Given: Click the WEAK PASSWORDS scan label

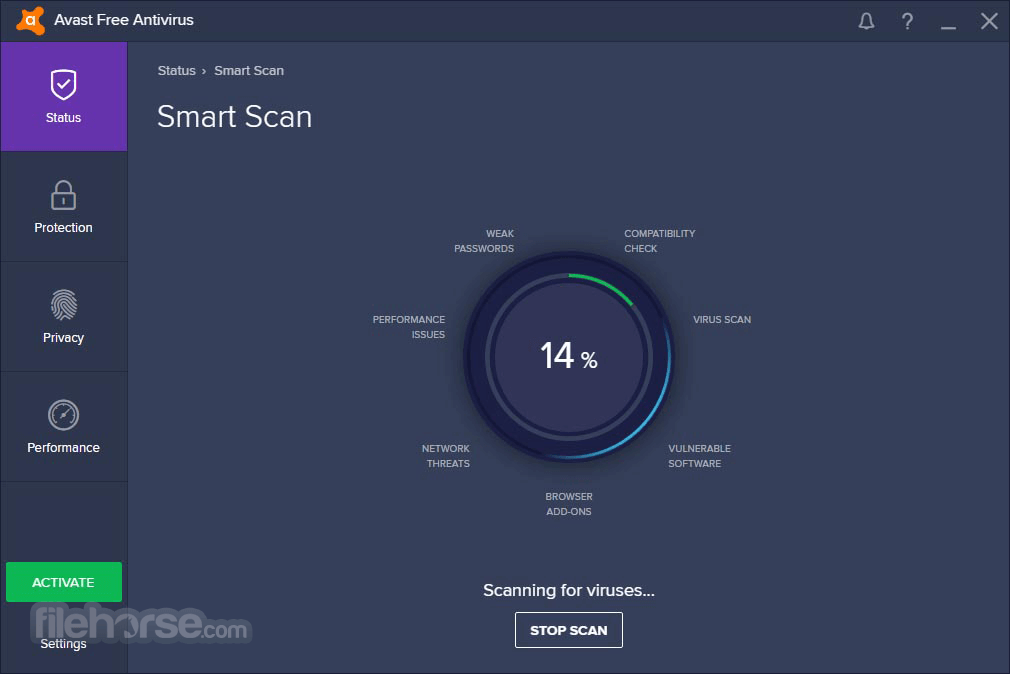Looking at the screenshot, I should pyautogui.click(x=484, y=241).
